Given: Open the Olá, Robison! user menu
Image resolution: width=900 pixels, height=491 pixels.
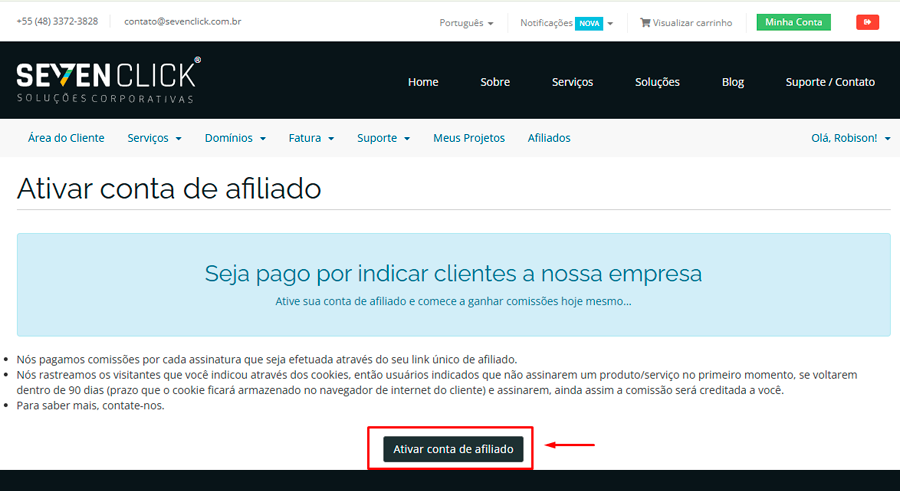Looking at the screenshot, I should (850, 138).
